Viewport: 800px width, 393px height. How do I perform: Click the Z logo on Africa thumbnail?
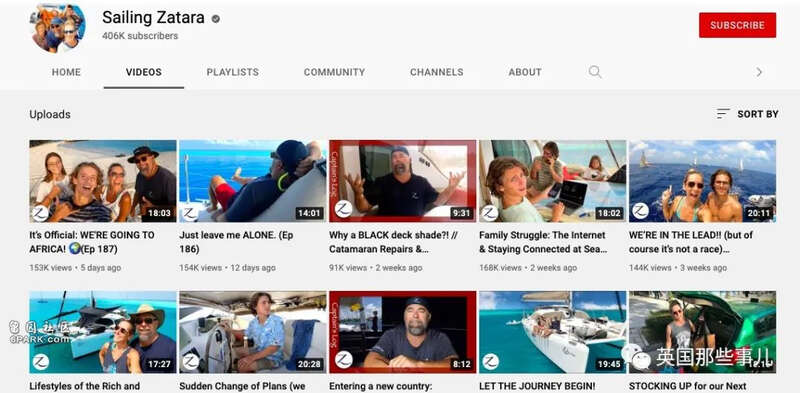pos(40,212)
